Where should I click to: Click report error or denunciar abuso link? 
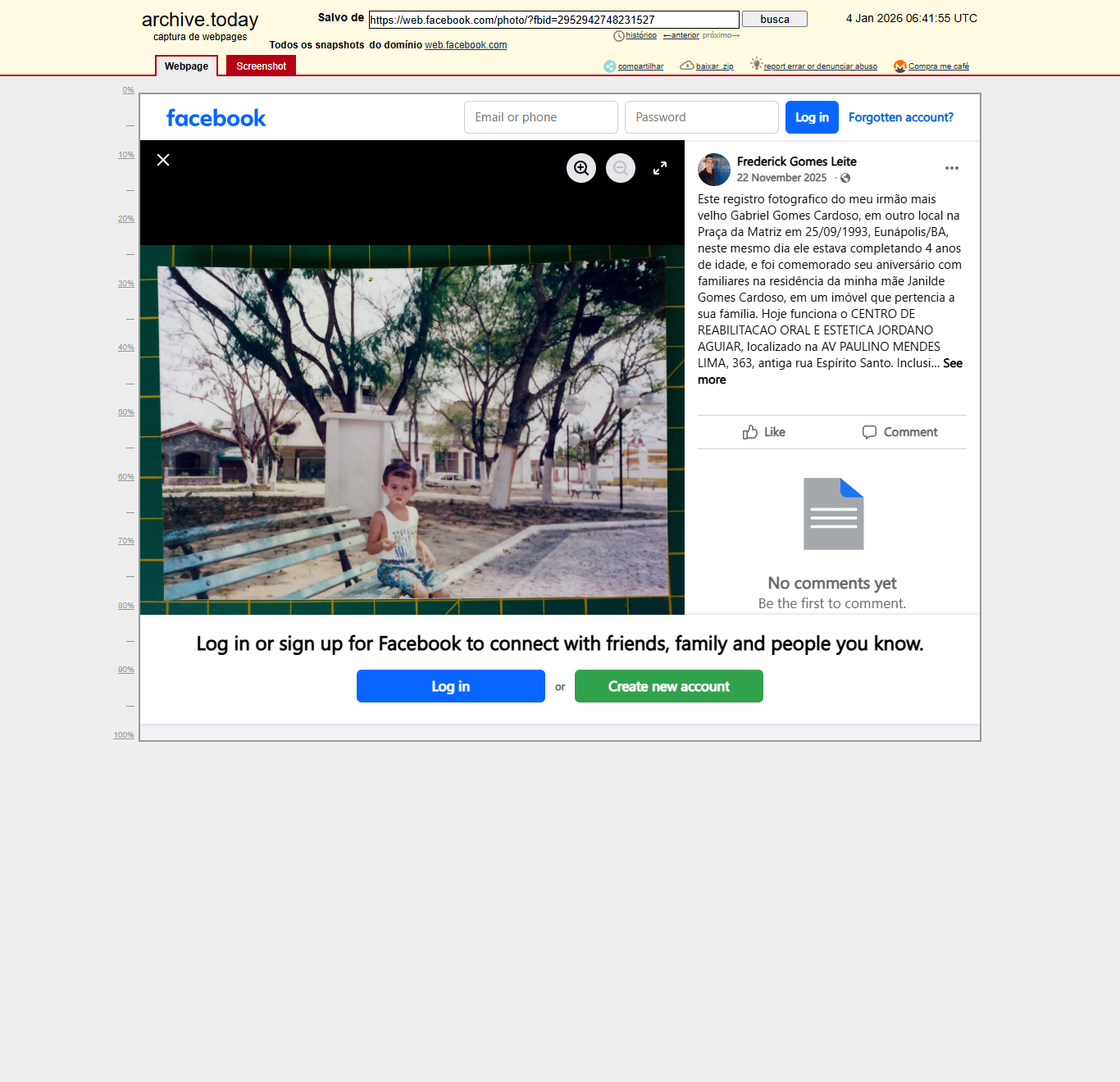pyautogui.click(x=821, y=66)
